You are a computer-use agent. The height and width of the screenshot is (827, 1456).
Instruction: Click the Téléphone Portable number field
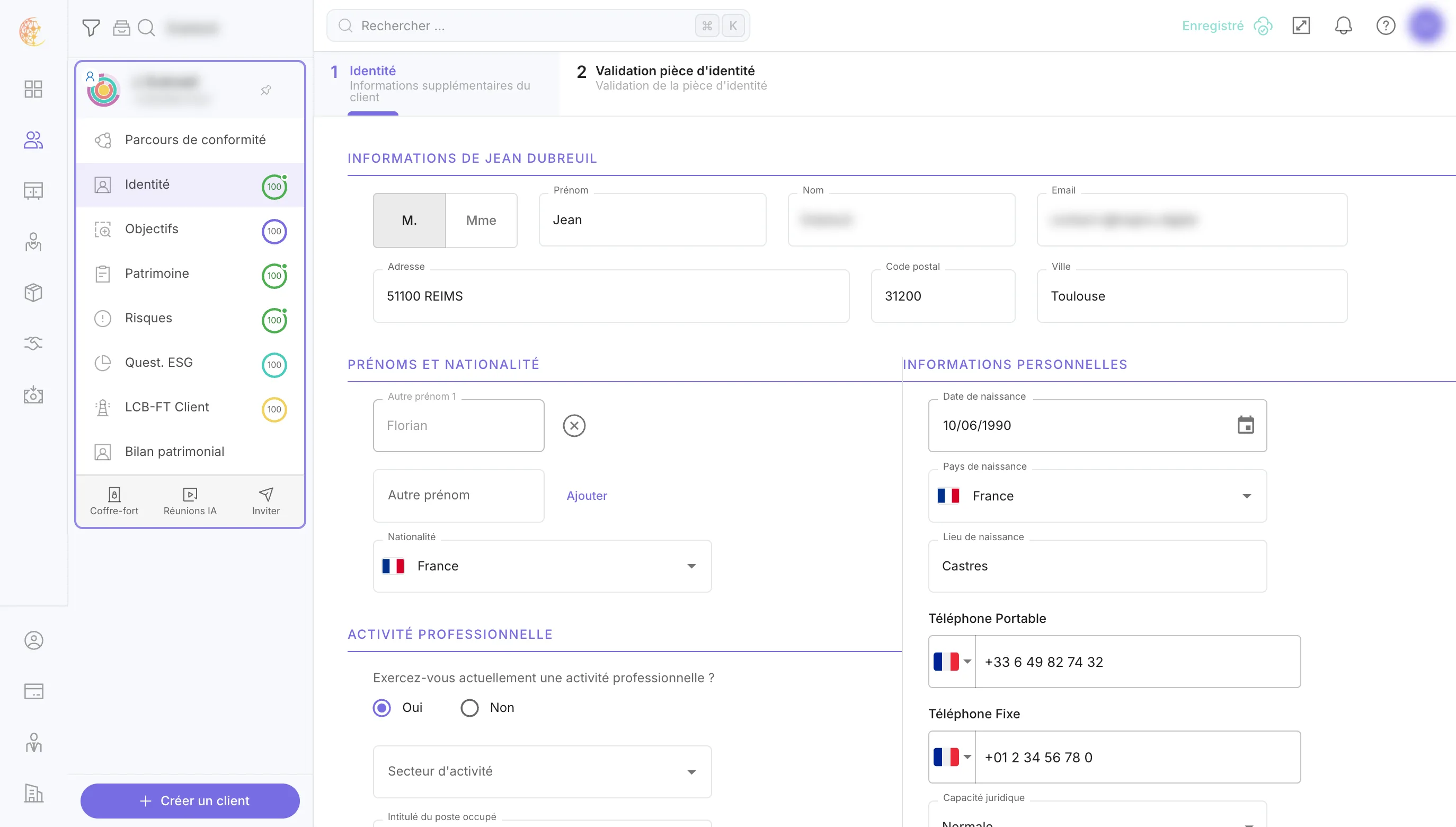(x=1138, y=662)
